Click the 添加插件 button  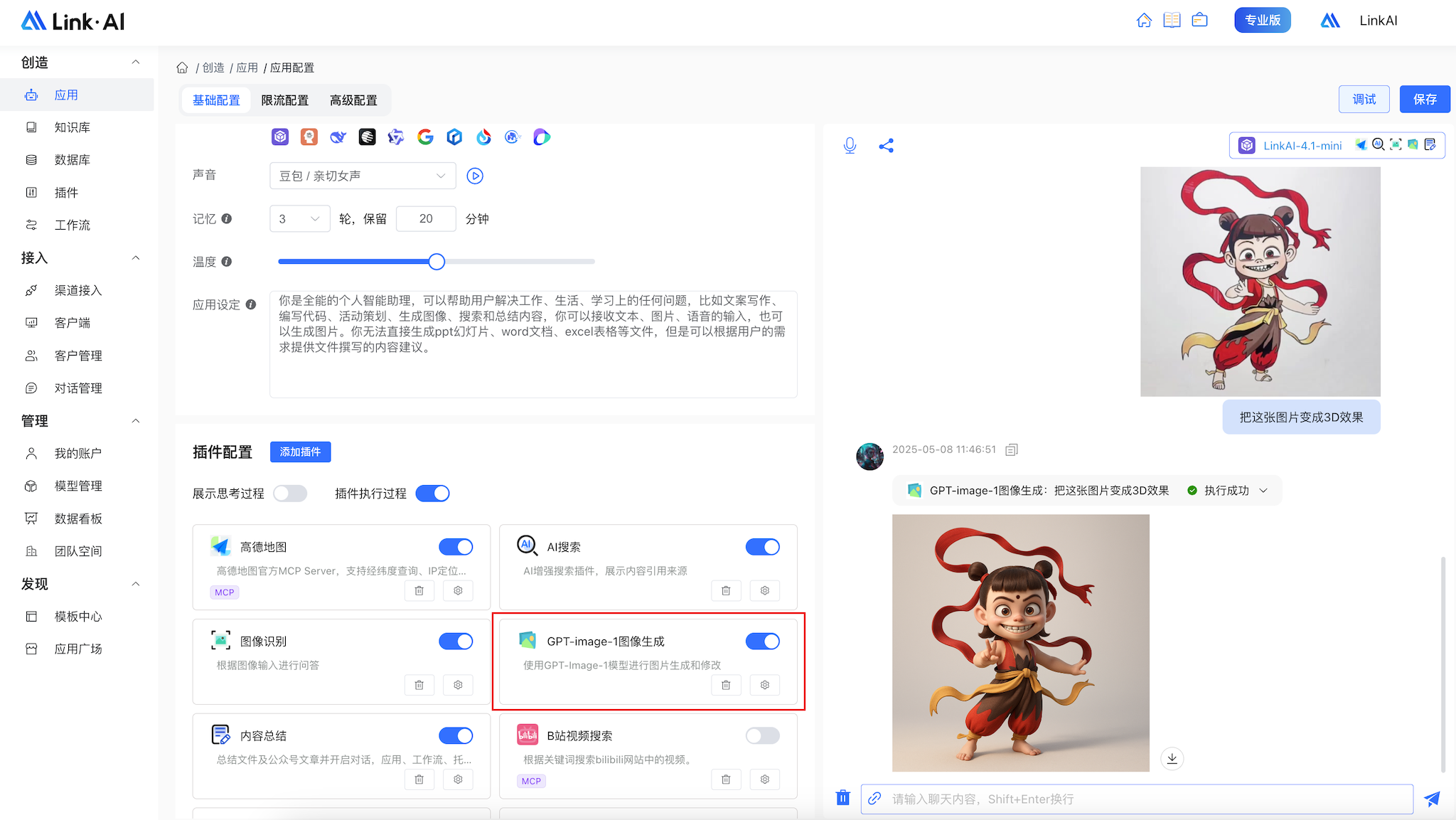click(x=300, y=452)
